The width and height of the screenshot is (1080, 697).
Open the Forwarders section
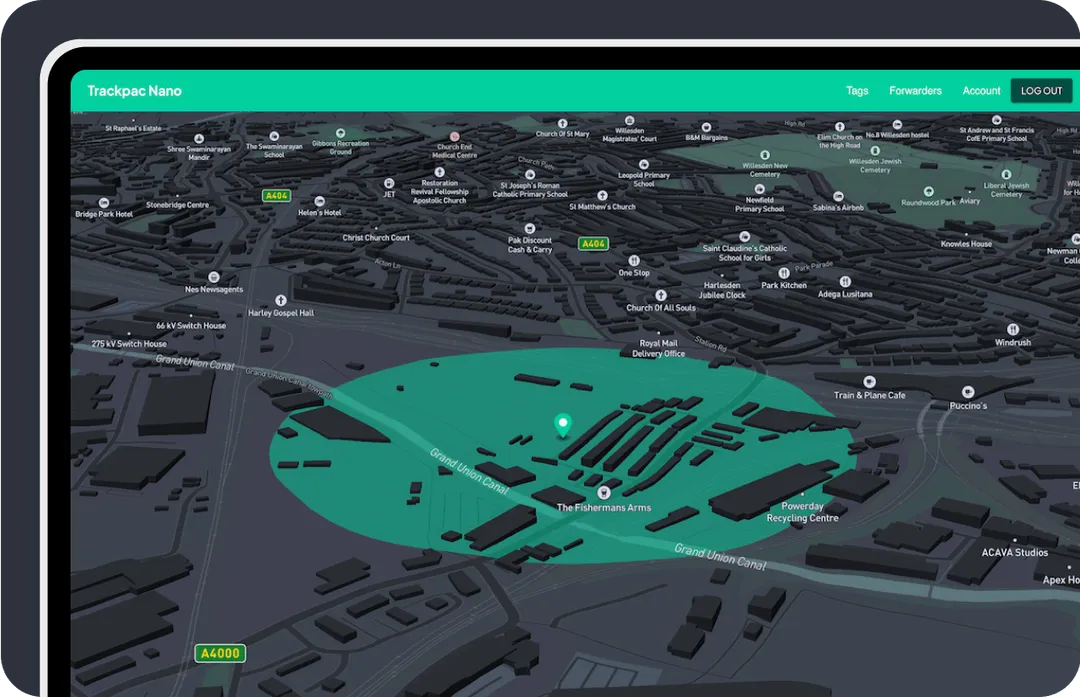coord(915,91)
